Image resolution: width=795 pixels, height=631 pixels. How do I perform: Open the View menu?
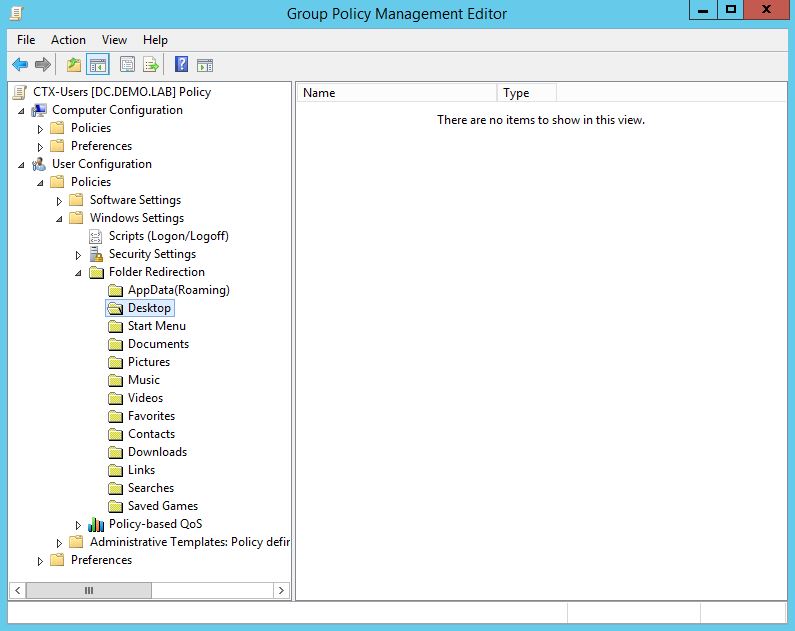pyautogui.click(x=114, y=40)
